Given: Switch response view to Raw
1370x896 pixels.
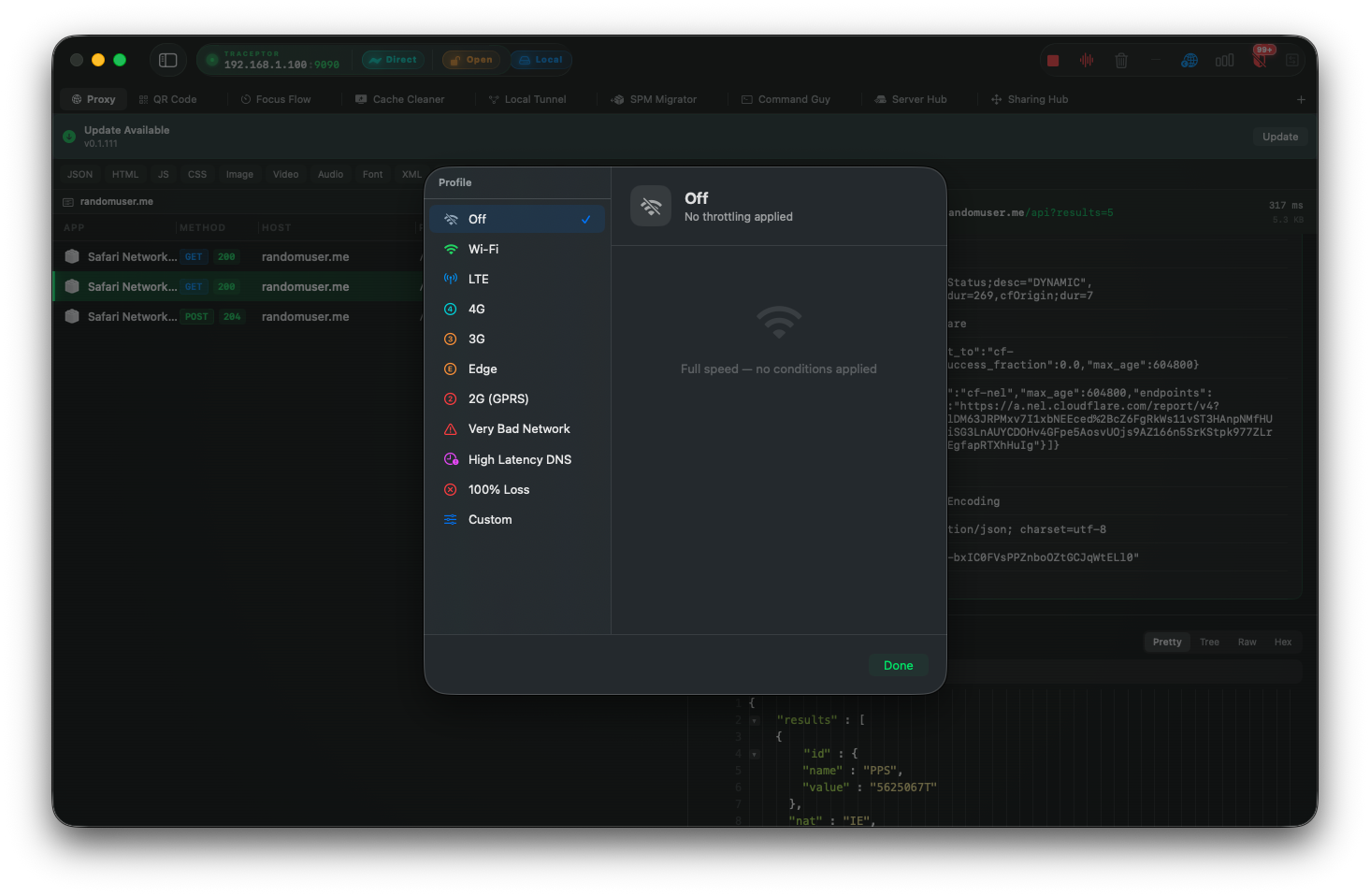Looking at the screenshot, I should click(1247, 642).
